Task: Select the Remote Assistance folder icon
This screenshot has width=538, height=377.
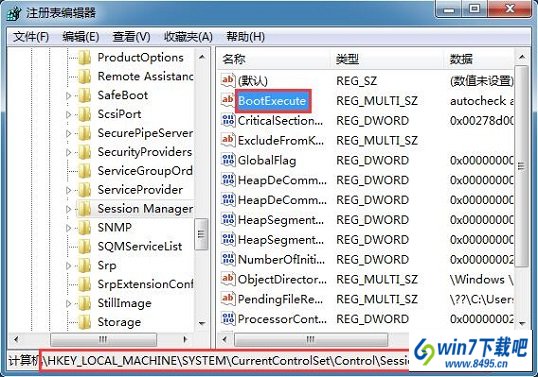Action: point(84,76)
